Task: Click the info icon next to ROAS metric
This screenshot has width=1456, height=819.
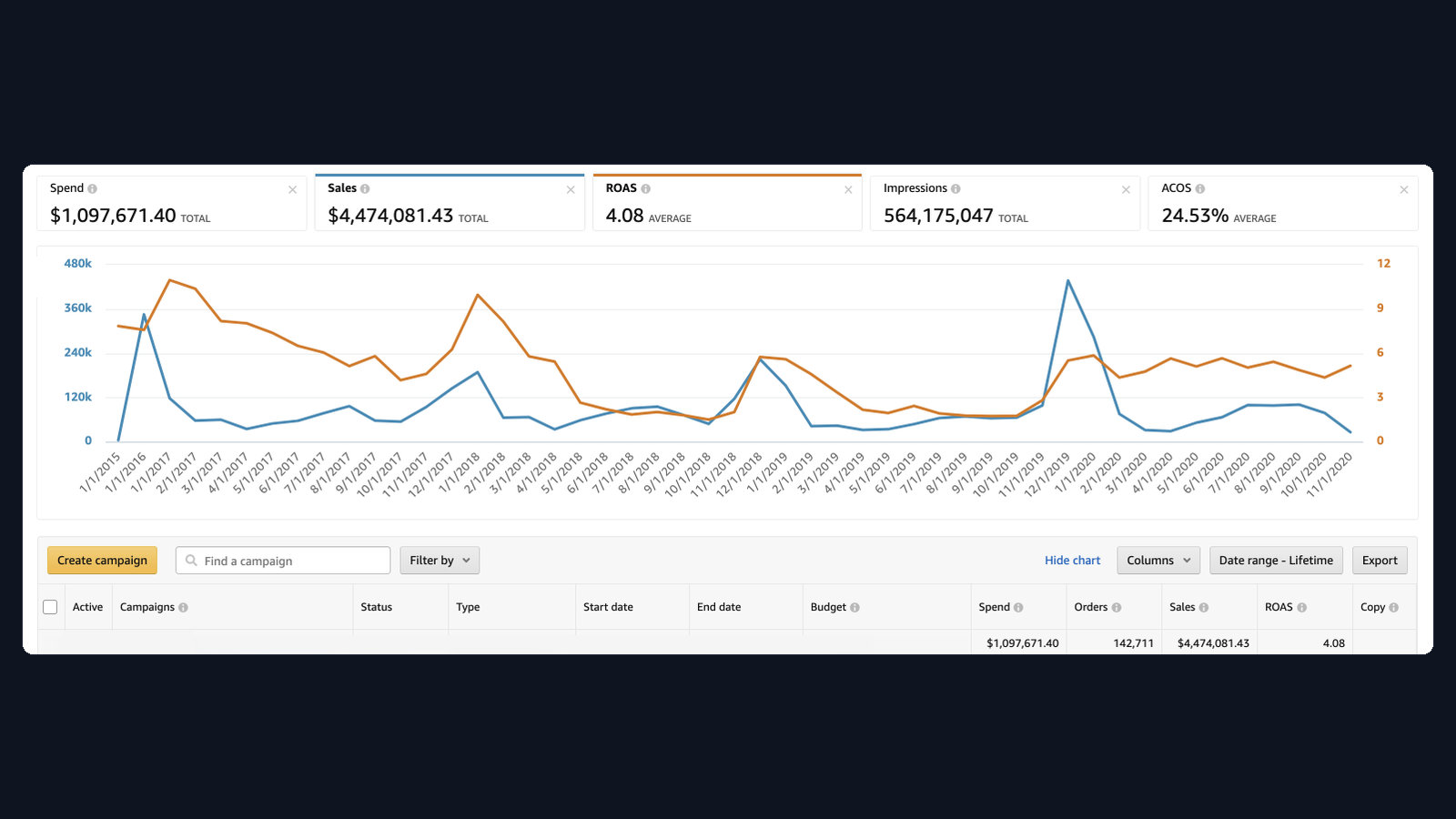Action: coord(645,188)
